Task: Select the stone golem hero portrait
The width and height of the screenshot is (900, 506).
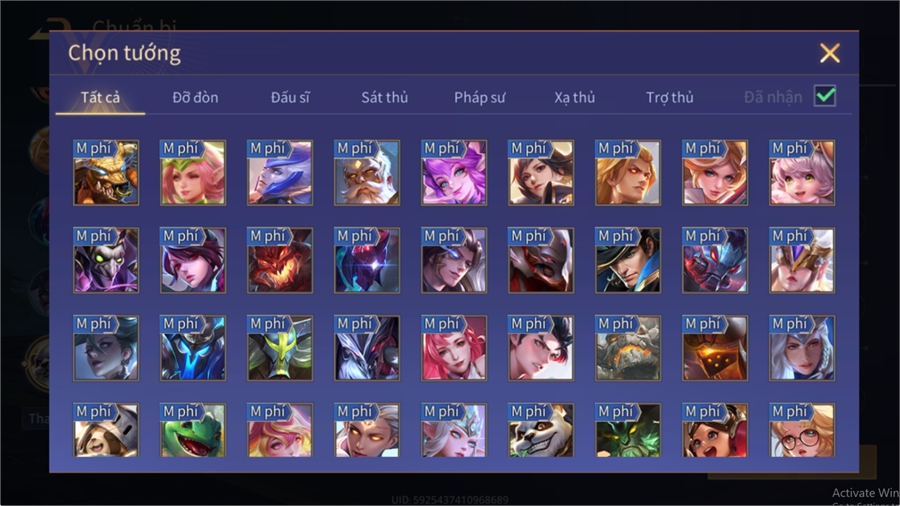Action: pyautogui.click(x=628, y=348)
